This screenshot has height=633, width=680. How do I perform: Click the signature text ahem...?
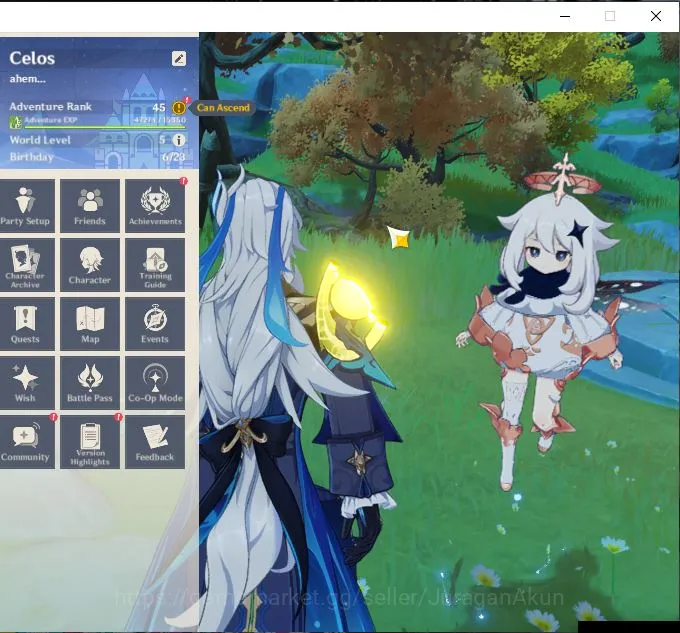click(28, 79)
